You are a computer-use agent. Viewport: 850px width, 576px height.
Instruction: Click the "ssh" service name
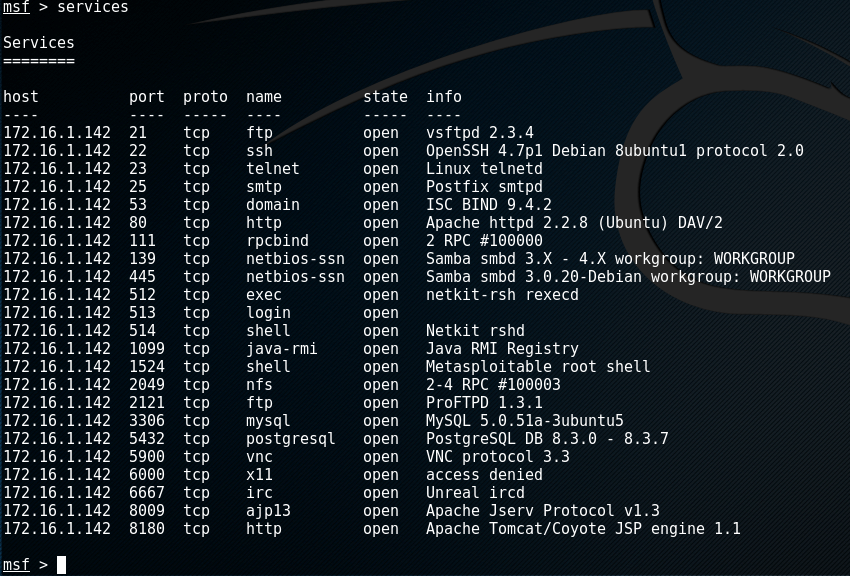tap(259, 151)
